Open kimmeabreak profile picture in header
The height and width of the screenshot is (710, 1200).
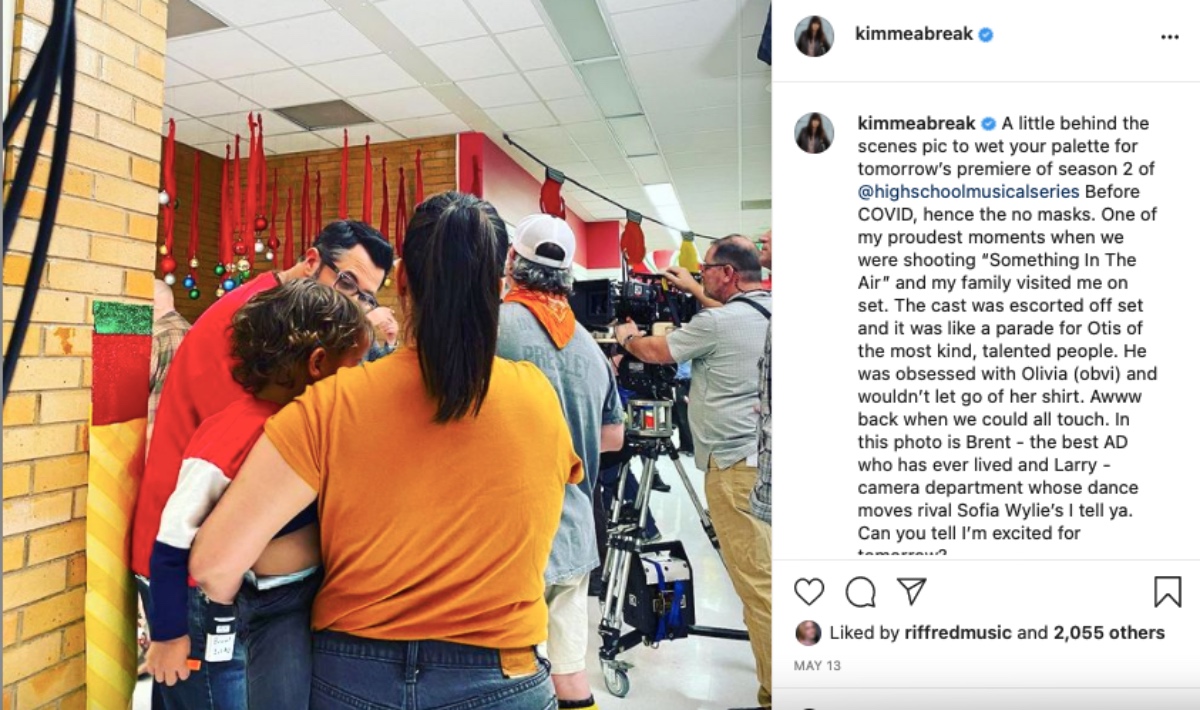(x=814, y=36)
